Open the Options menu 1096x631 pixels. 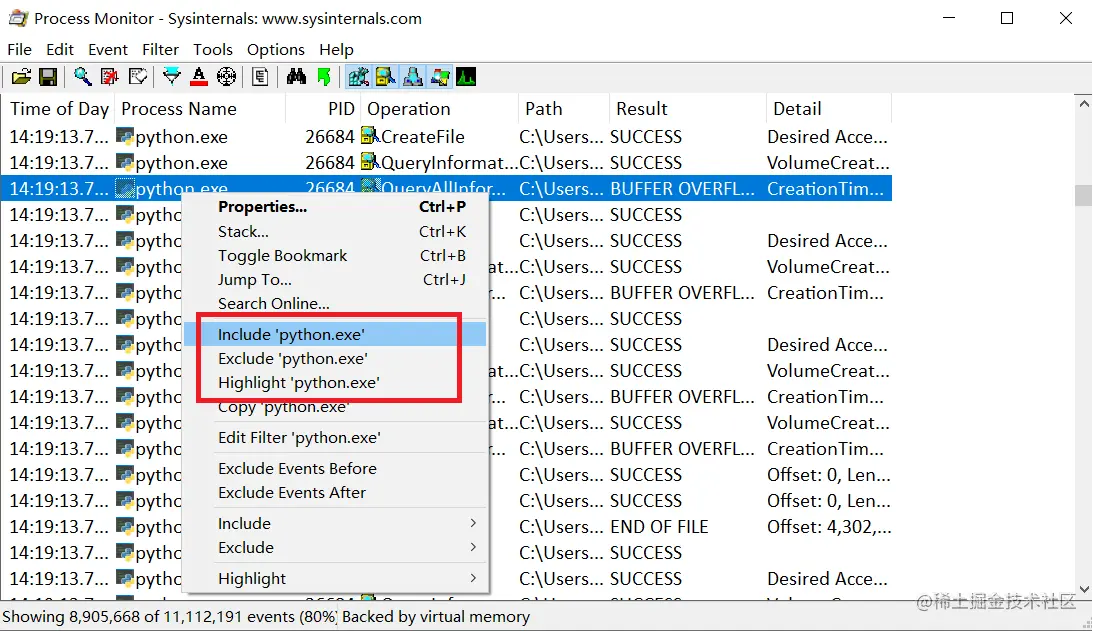tap(276, 50)
